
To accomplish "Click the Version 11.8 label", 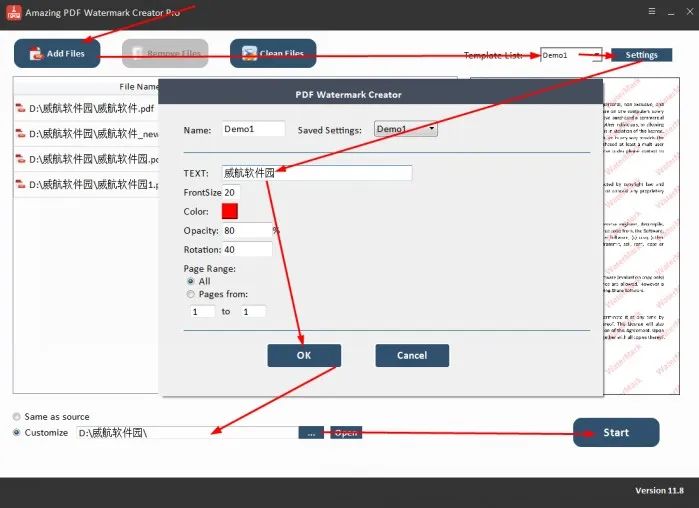I will point(659,491).
